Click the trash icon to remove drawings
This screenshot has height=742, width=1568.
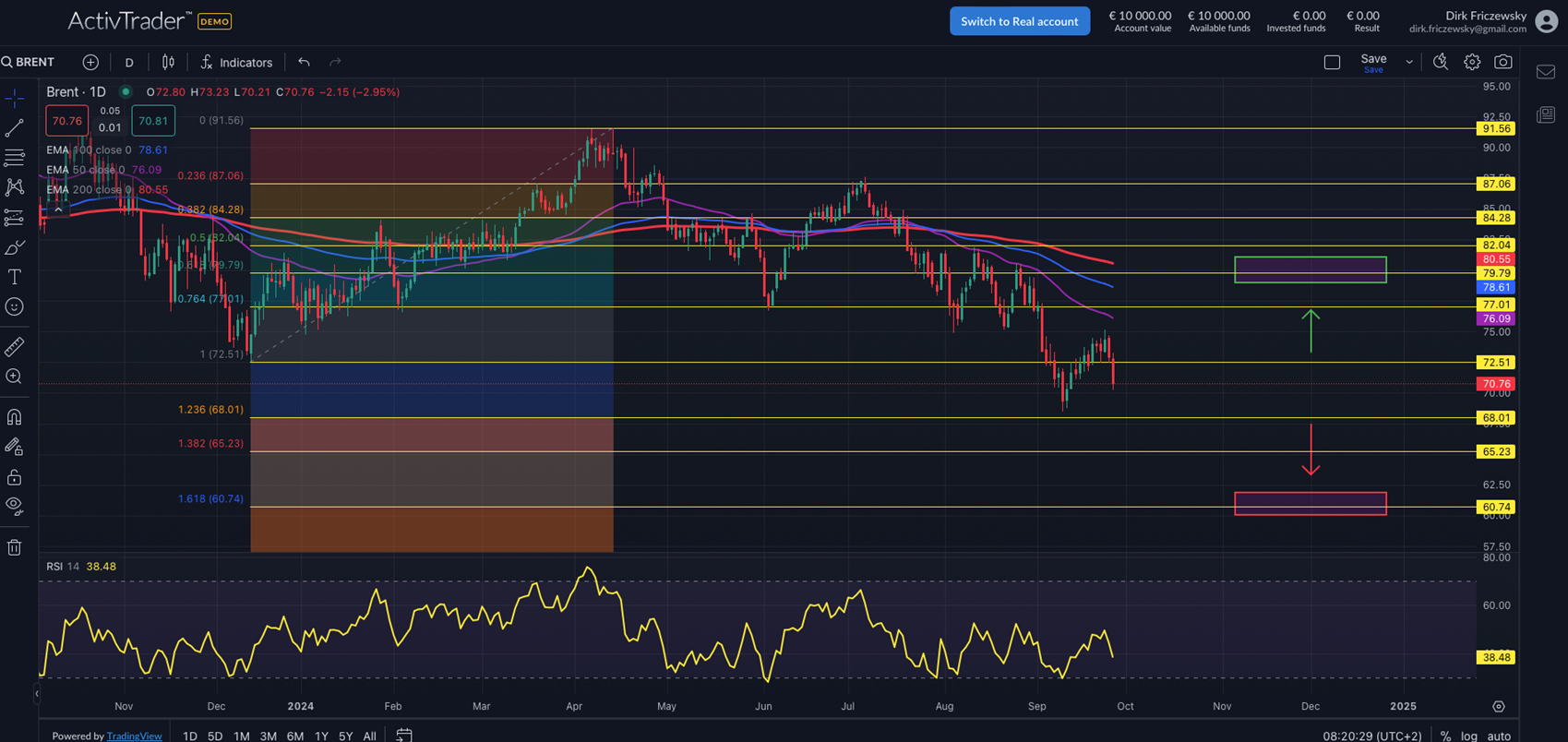click(x=15, y=547)
